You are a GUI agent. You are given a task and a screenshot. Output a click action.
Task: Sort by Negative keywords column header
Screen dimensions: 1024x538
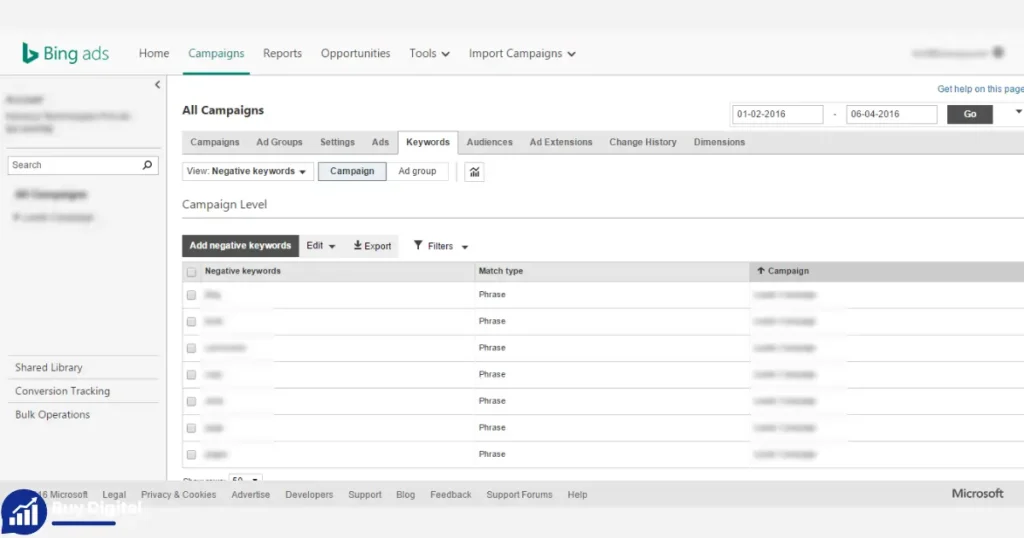pos(243,271)
